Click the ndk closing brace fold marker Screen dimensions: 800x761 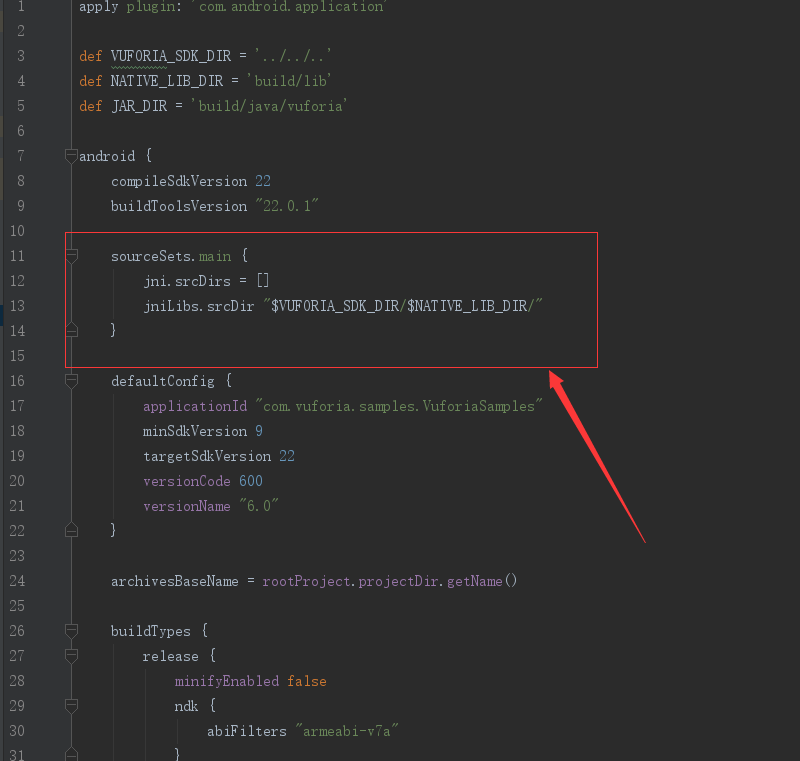click(71, 754)
